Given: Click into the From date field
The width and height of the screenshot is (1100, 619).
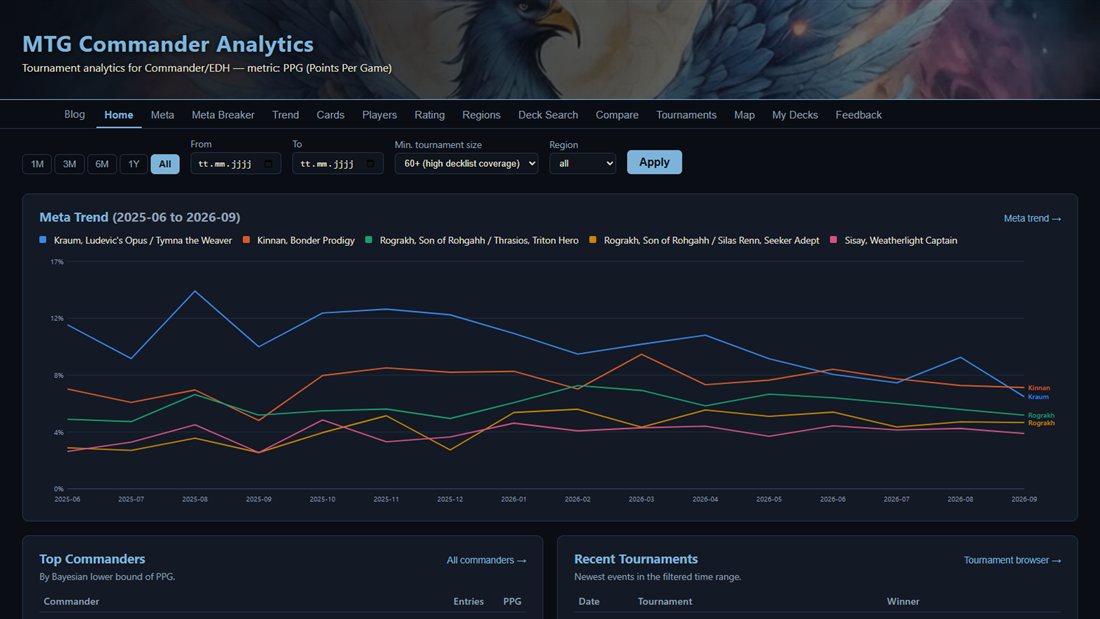Looking at the screenshot, I should click(x=236, y=164).
